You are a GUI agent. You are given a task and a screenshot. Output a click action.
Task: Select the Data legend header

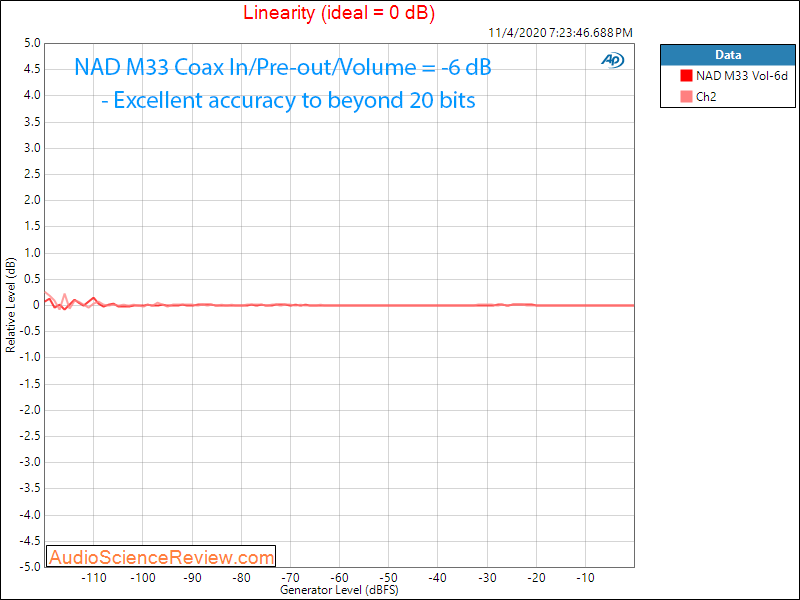click(728, 55)
